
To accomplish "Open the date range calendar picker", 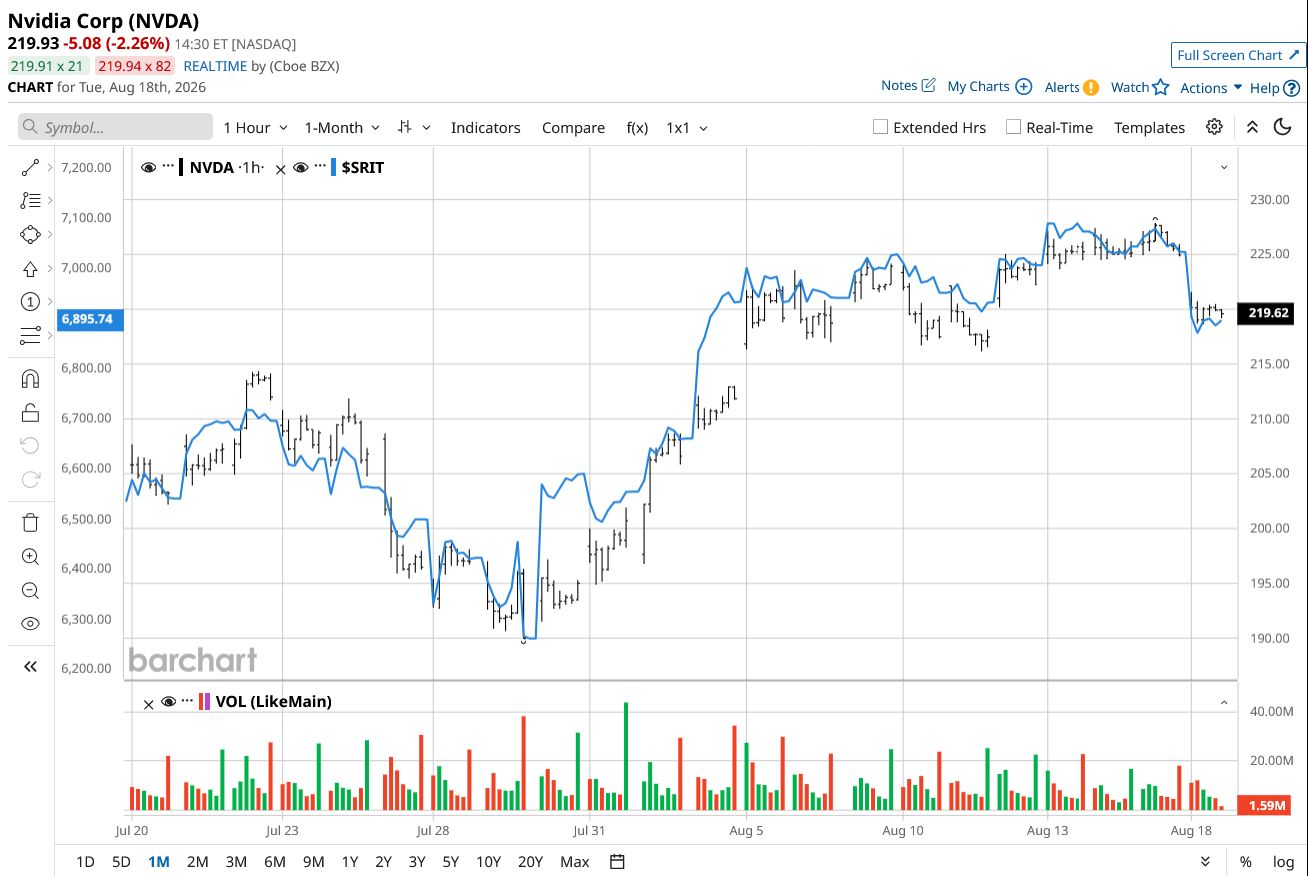I will (x=617, y=862).
